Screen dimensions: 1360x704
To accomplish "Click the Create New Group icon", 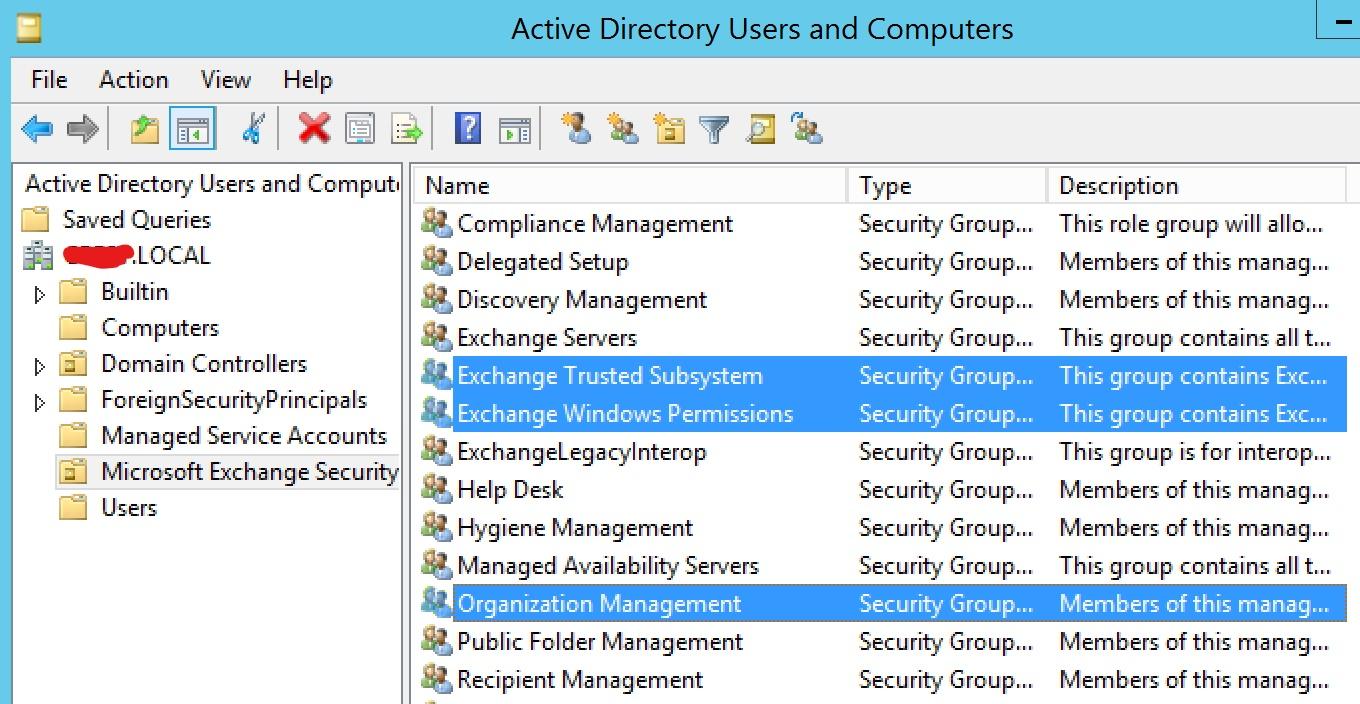I will [622, 128].
